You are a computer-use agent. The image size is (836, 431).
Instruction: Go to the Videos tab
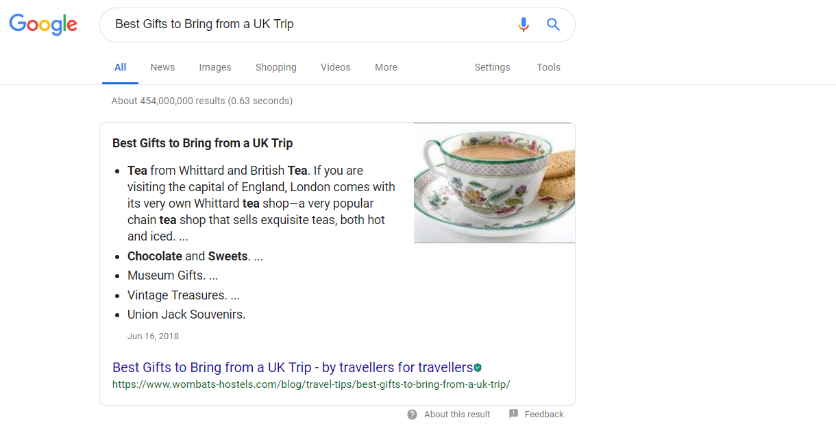click(x=335, y=67)
